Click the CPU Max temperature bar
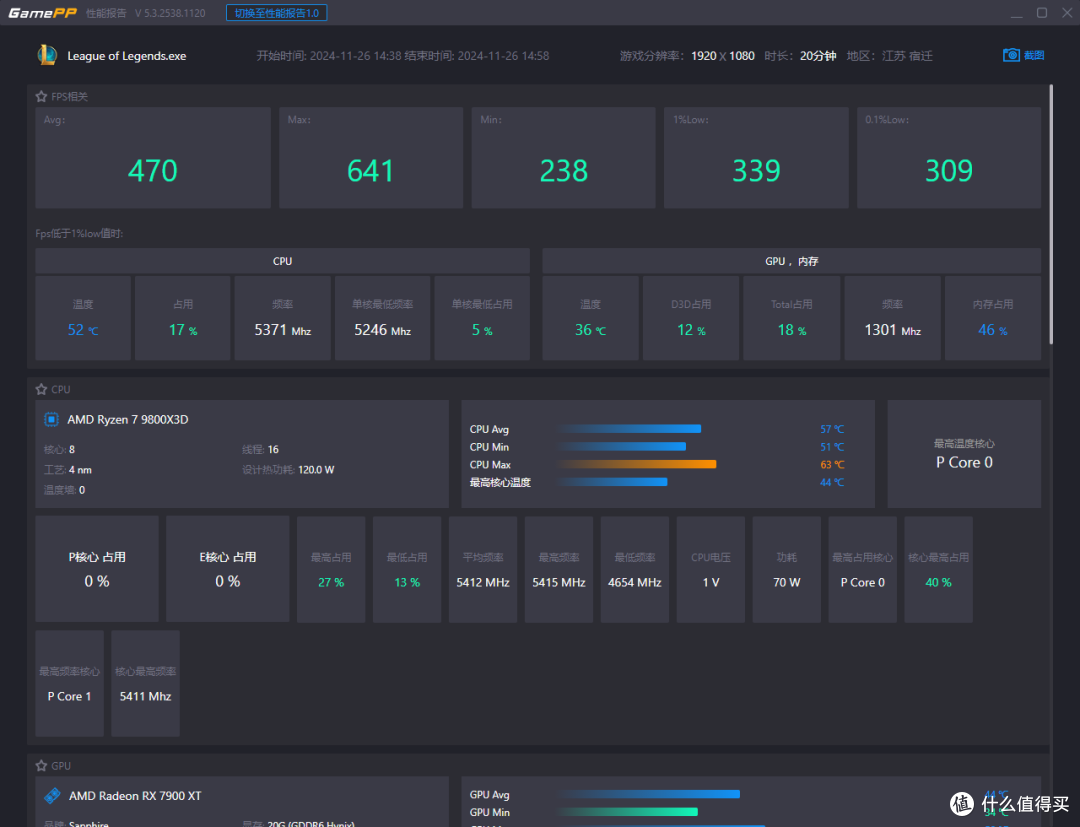Viewport: 1080px width, 827px height. point(637,465)
